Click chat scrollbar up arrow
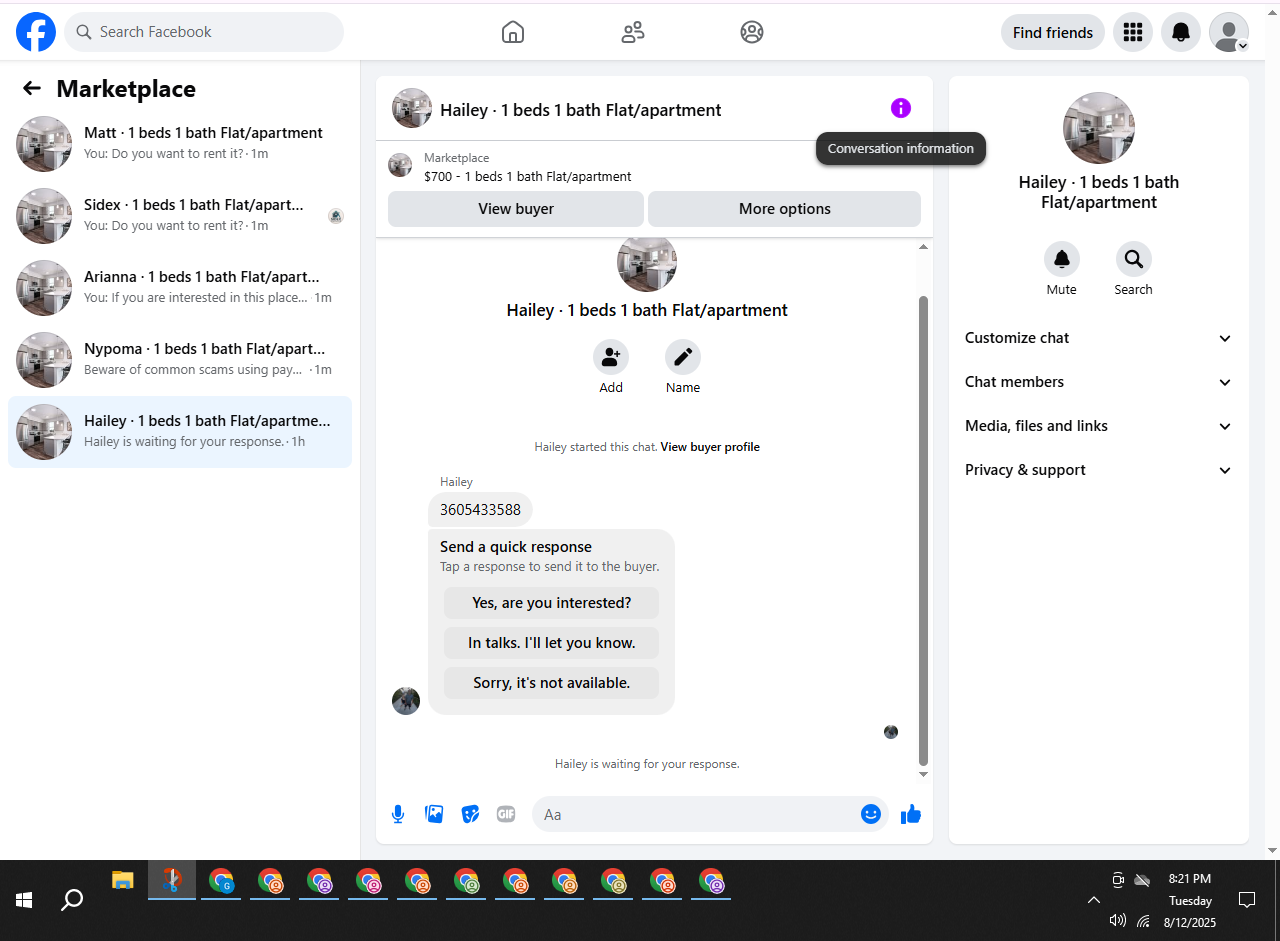This screenshot has height=941, width=1280. point(923,246)
